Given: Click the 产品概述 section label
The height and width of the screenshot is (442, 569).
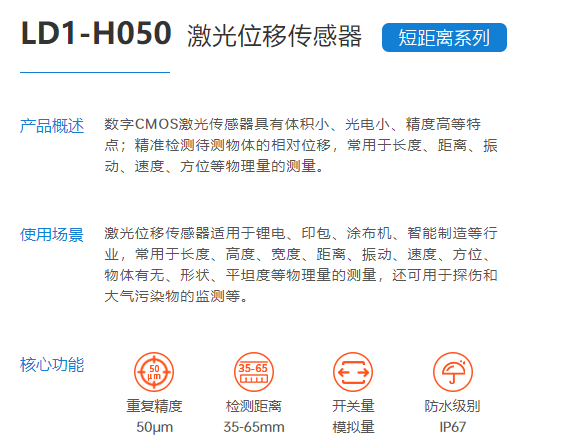Looking at the screenshot, I should click(52, 126).
